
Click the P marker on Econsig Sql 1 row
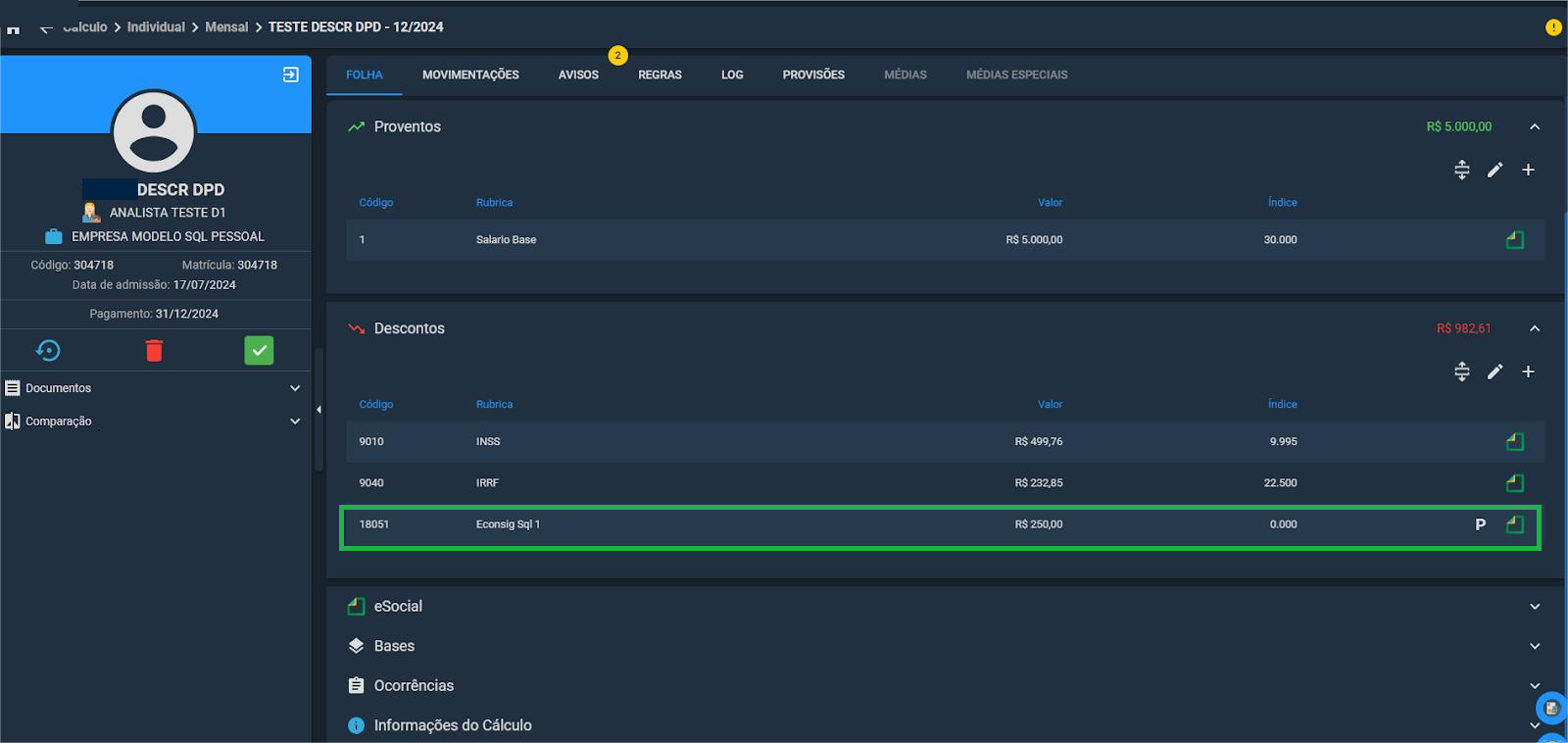click(1481, 524)
